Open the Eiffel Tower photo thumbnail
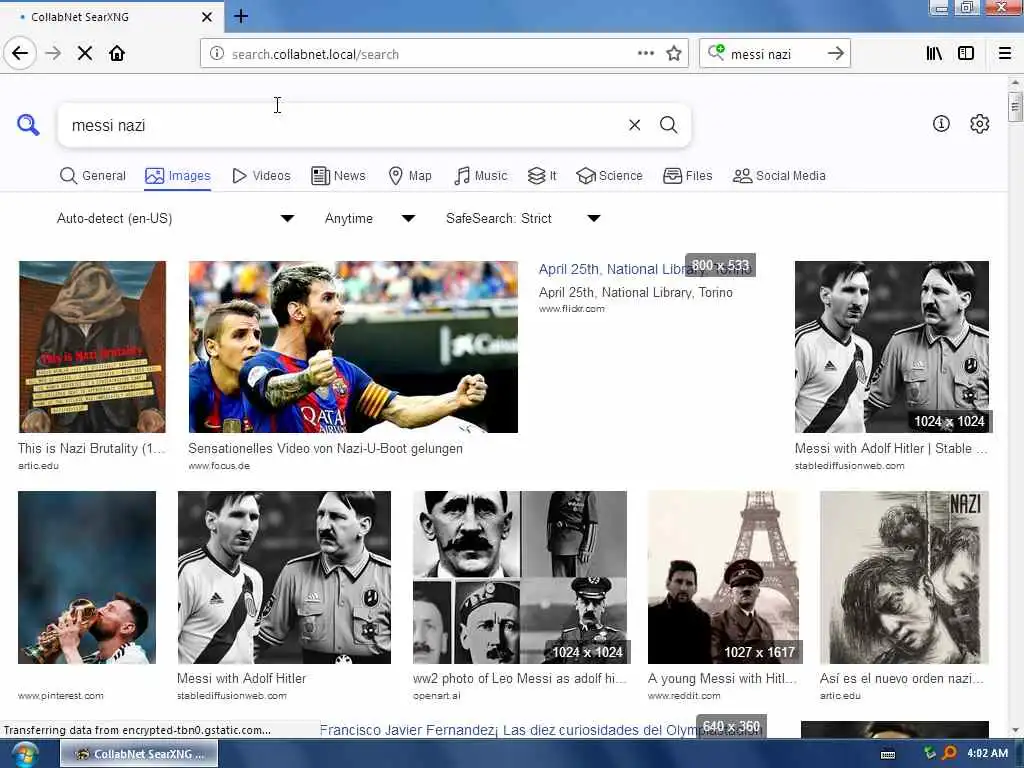Image resolution: width=1024 pixels, height=768 pixels. click(724, 577)
